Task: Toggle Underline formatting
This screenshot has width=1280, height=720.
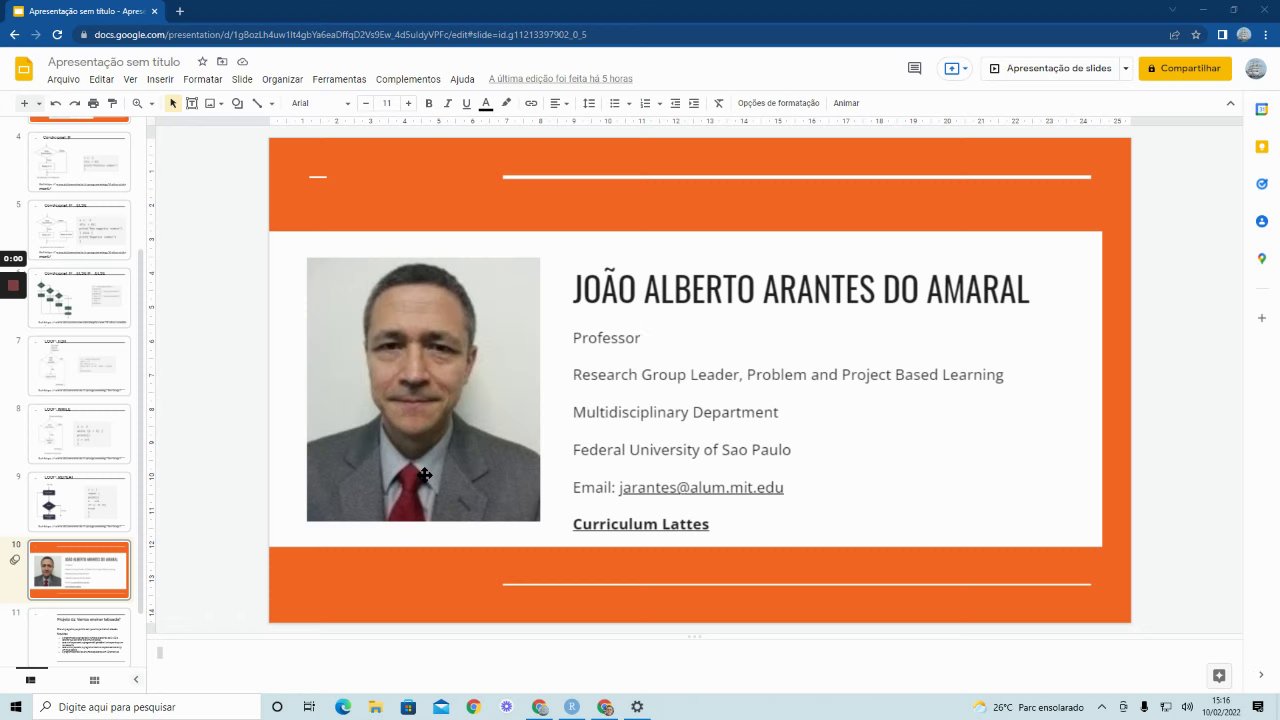Action: [466, 103]
